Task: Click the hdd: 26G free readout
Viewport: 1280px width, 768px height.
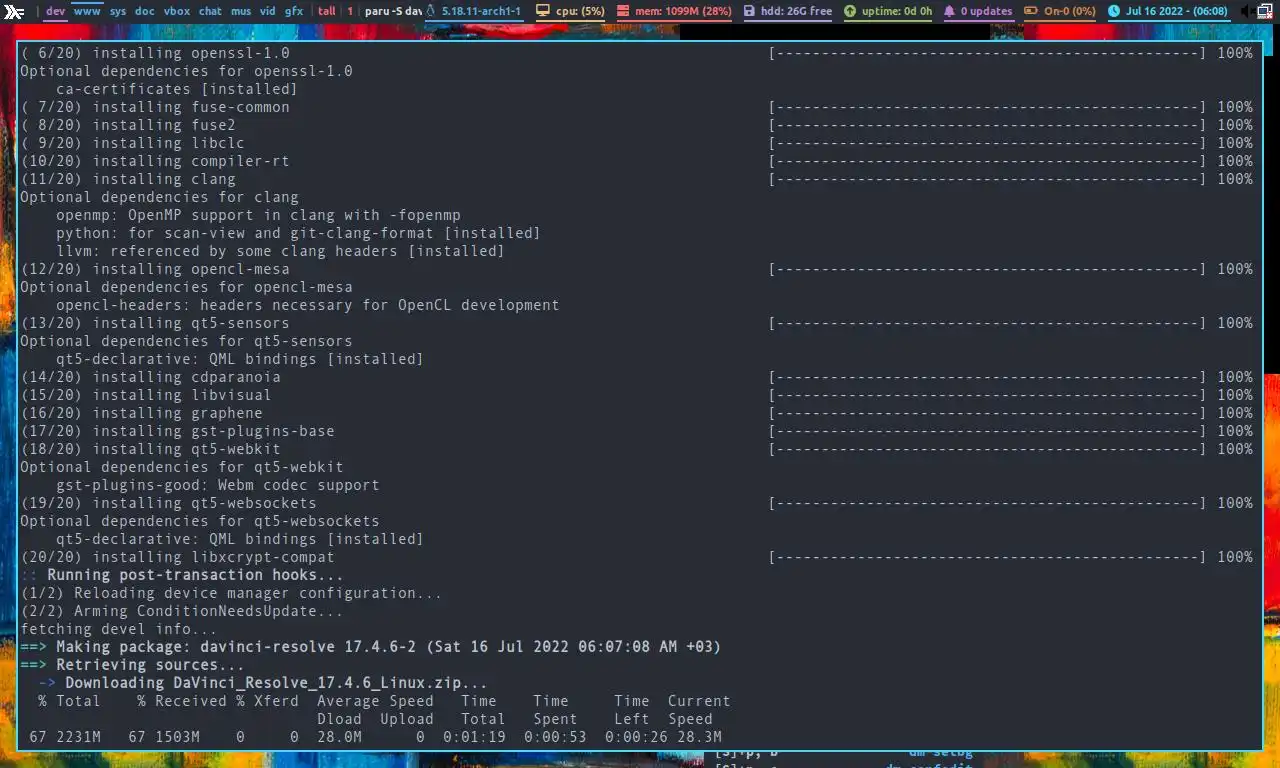Action: [796, 12]
